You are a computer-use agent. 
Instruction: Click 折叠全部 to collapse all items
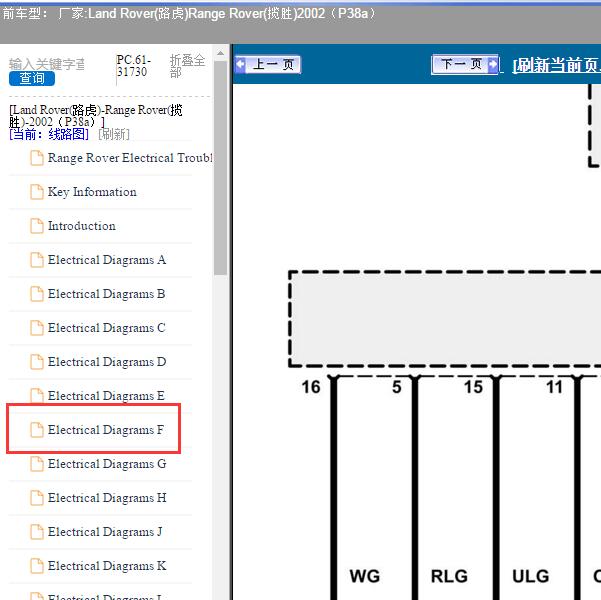[187, 66]
